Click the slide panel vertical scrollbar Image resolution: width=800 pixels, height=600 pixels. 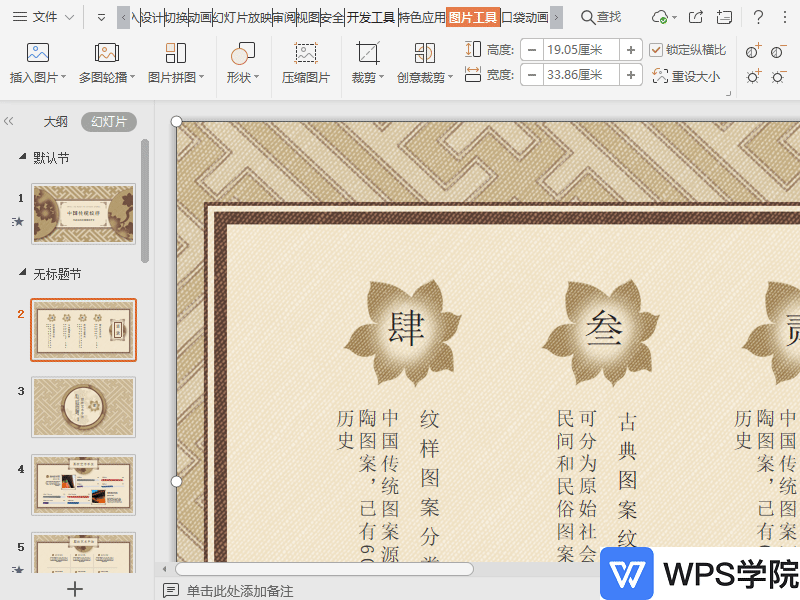[x=145, y=201]
